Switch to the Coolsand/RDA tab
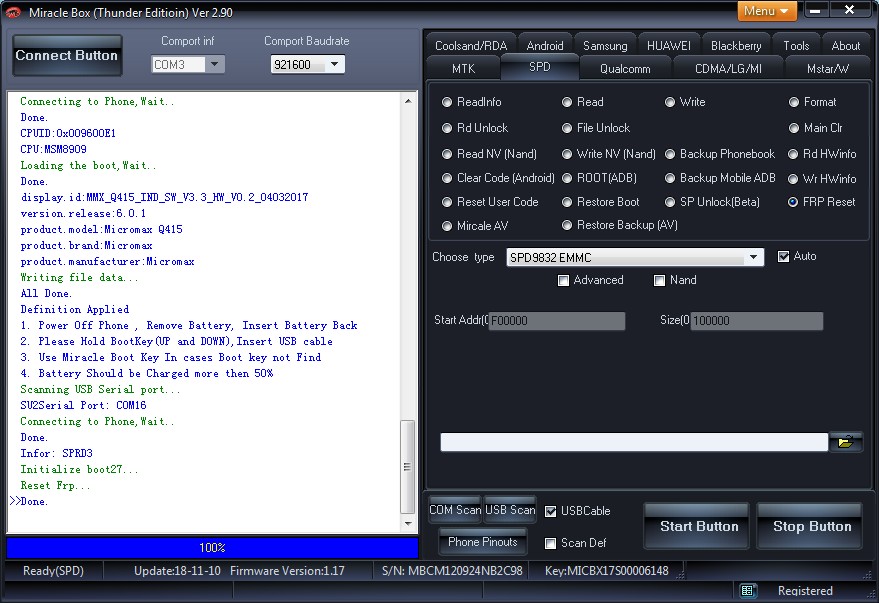This screenshot has height=603, width=879. pyautogui.click(x=471, y=45)
